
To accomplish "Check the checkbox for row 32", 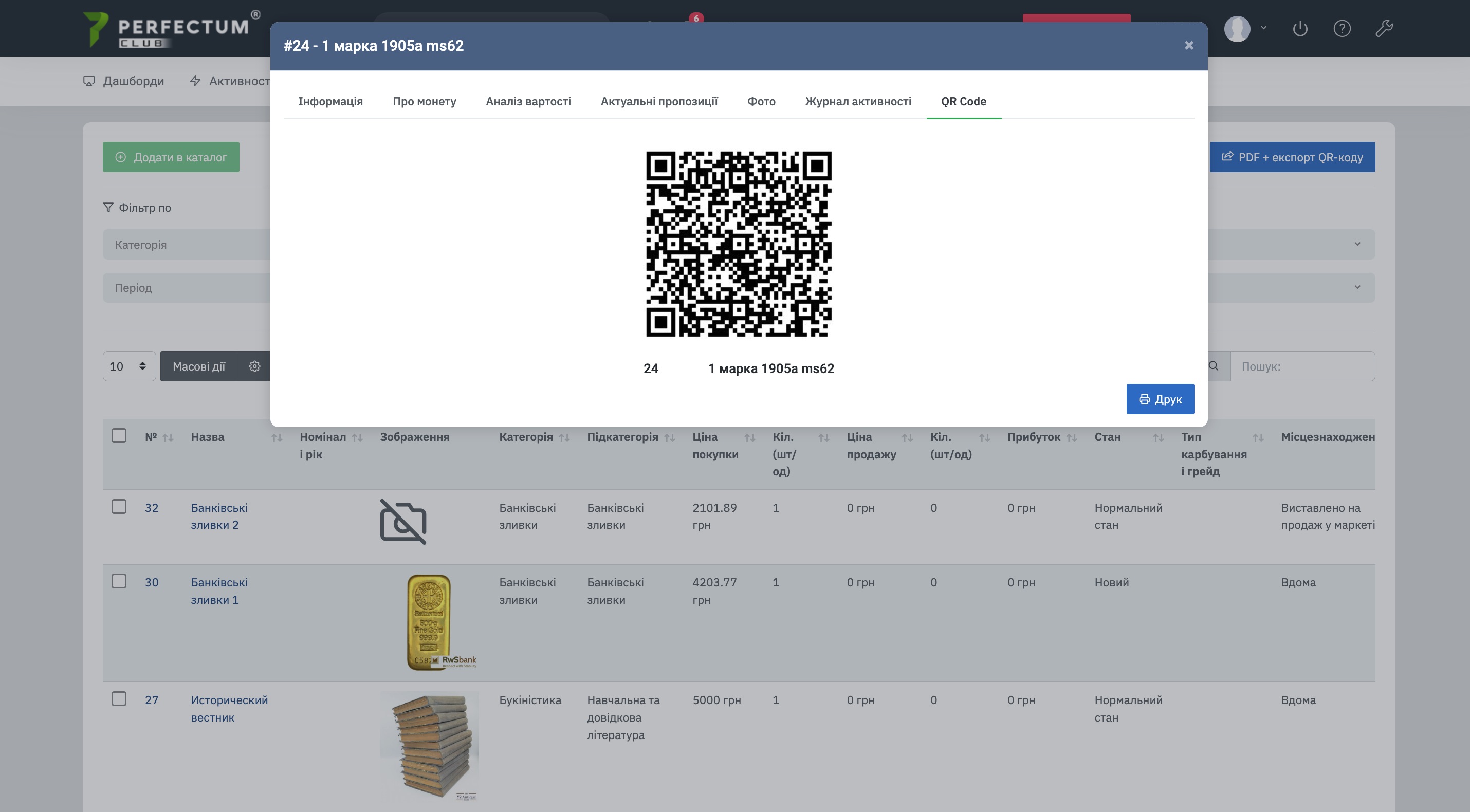I will click(x=119, y=507).
